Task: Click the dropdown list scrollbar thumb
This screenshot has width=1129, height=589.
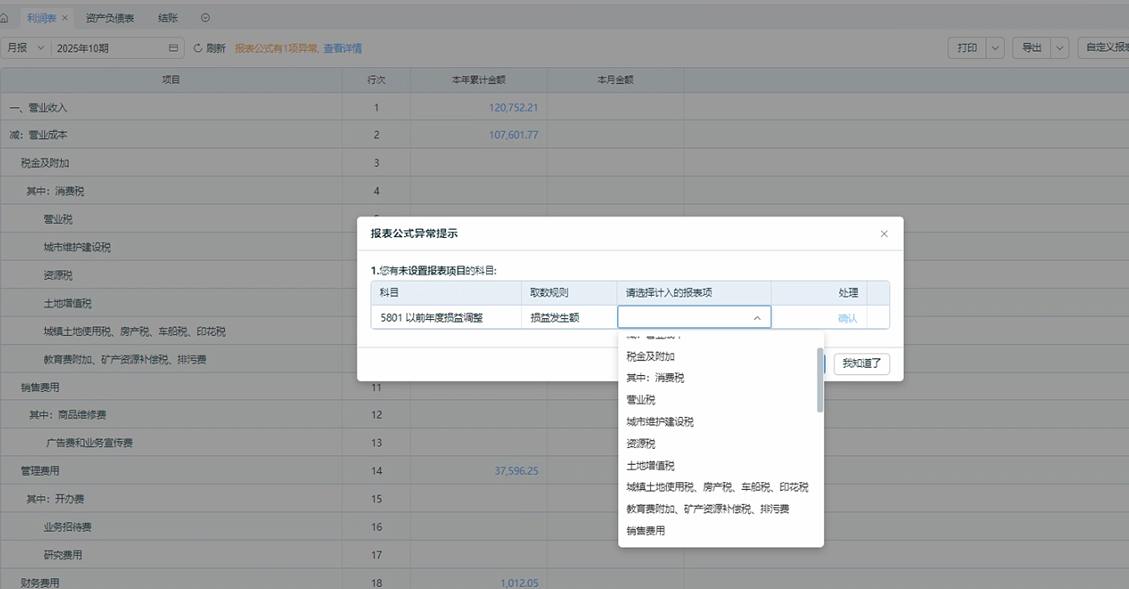Action: (820, 380)
